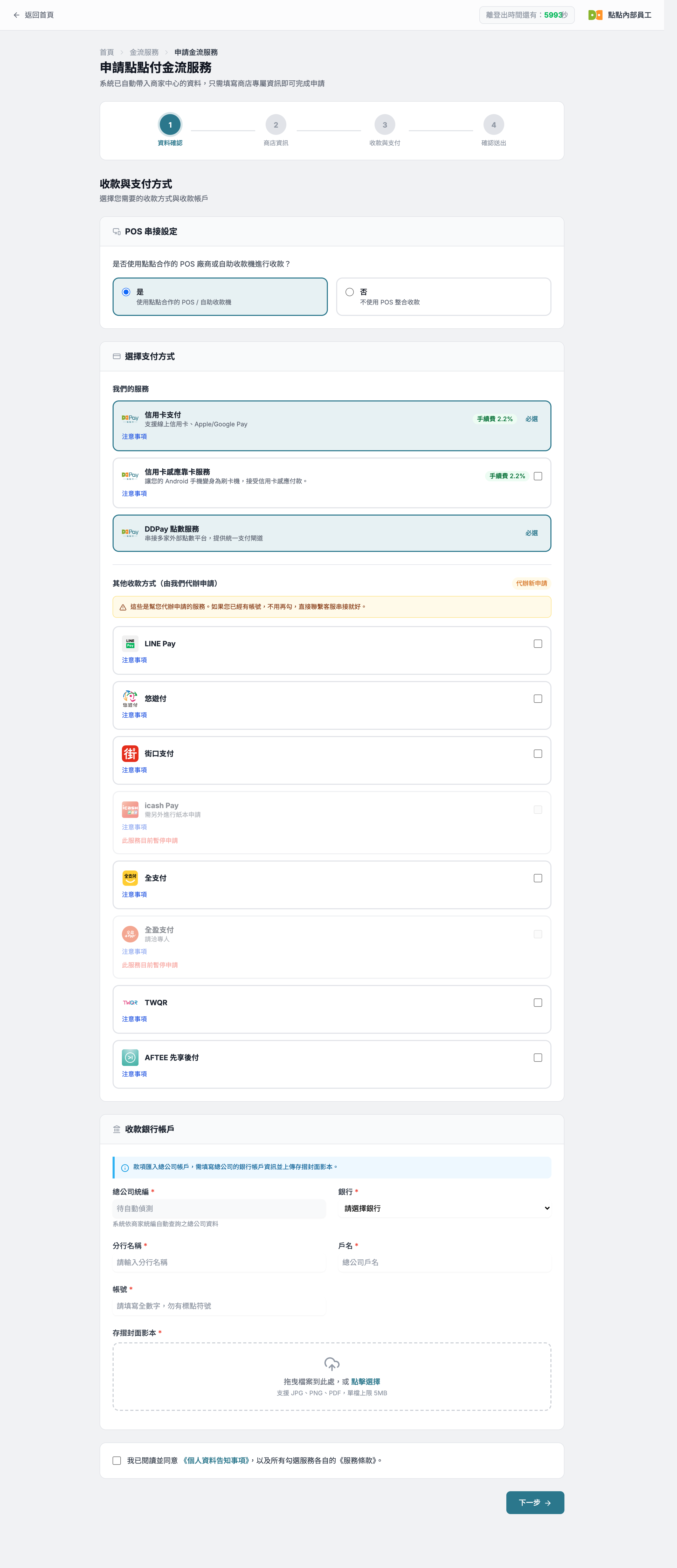Click the DDPay logo on DDPay 點數服務

(130, 533)
